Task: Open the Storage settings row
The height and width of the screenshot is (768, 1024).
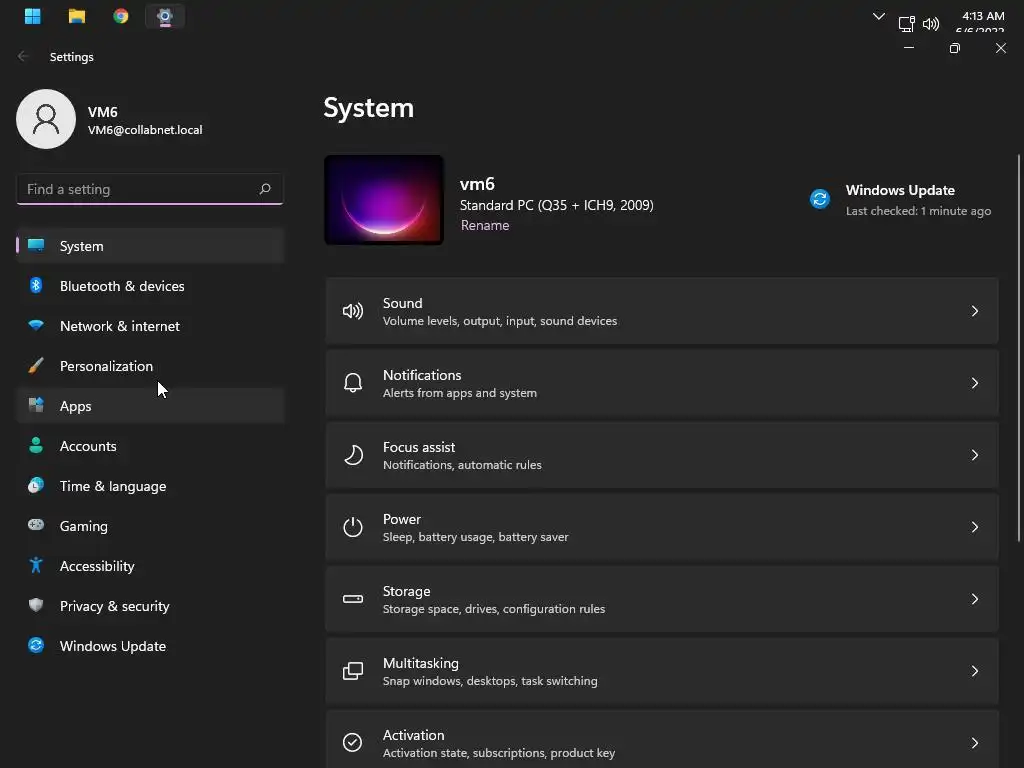Action: pyautogui.click(x=662, y=599)
